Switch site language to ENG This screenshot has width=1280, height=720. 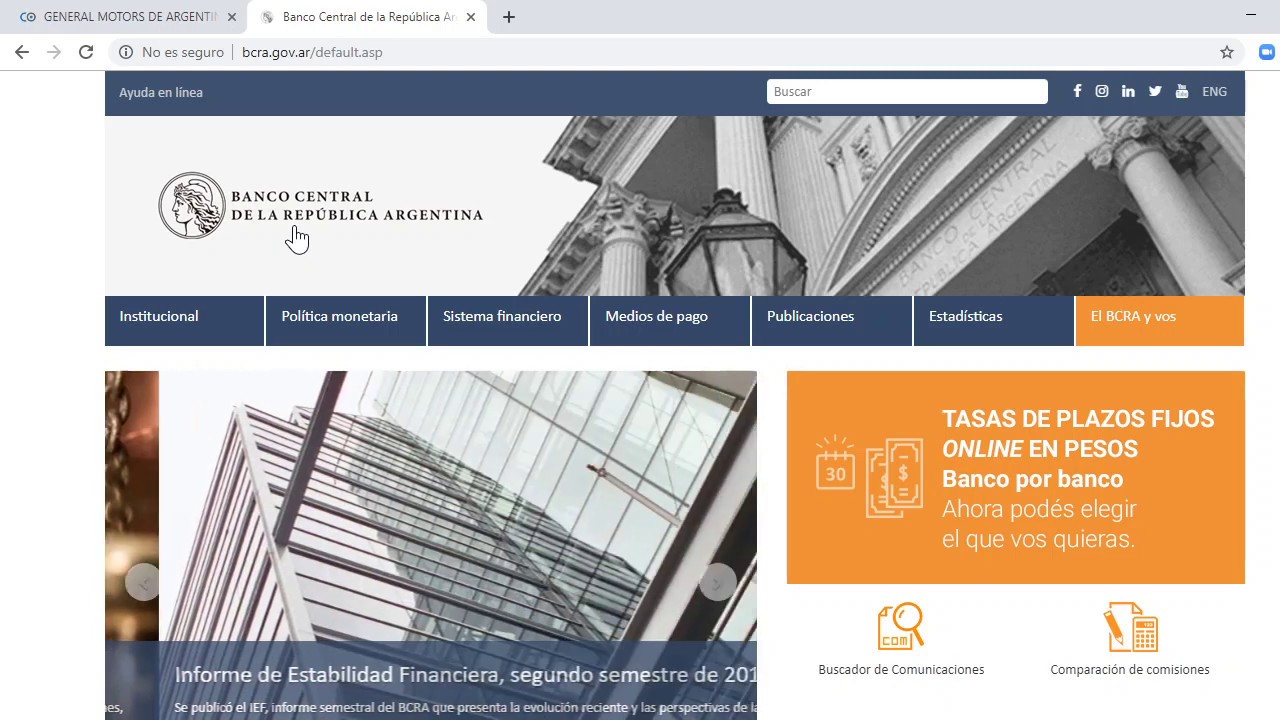click(x=1214, y=91)
